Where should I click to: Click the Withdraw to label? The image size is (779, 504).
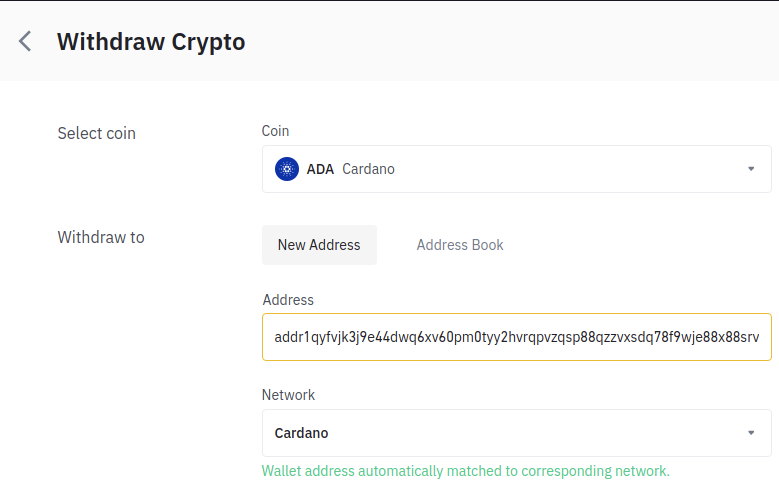pyautogui.click(x=101, y=237)
